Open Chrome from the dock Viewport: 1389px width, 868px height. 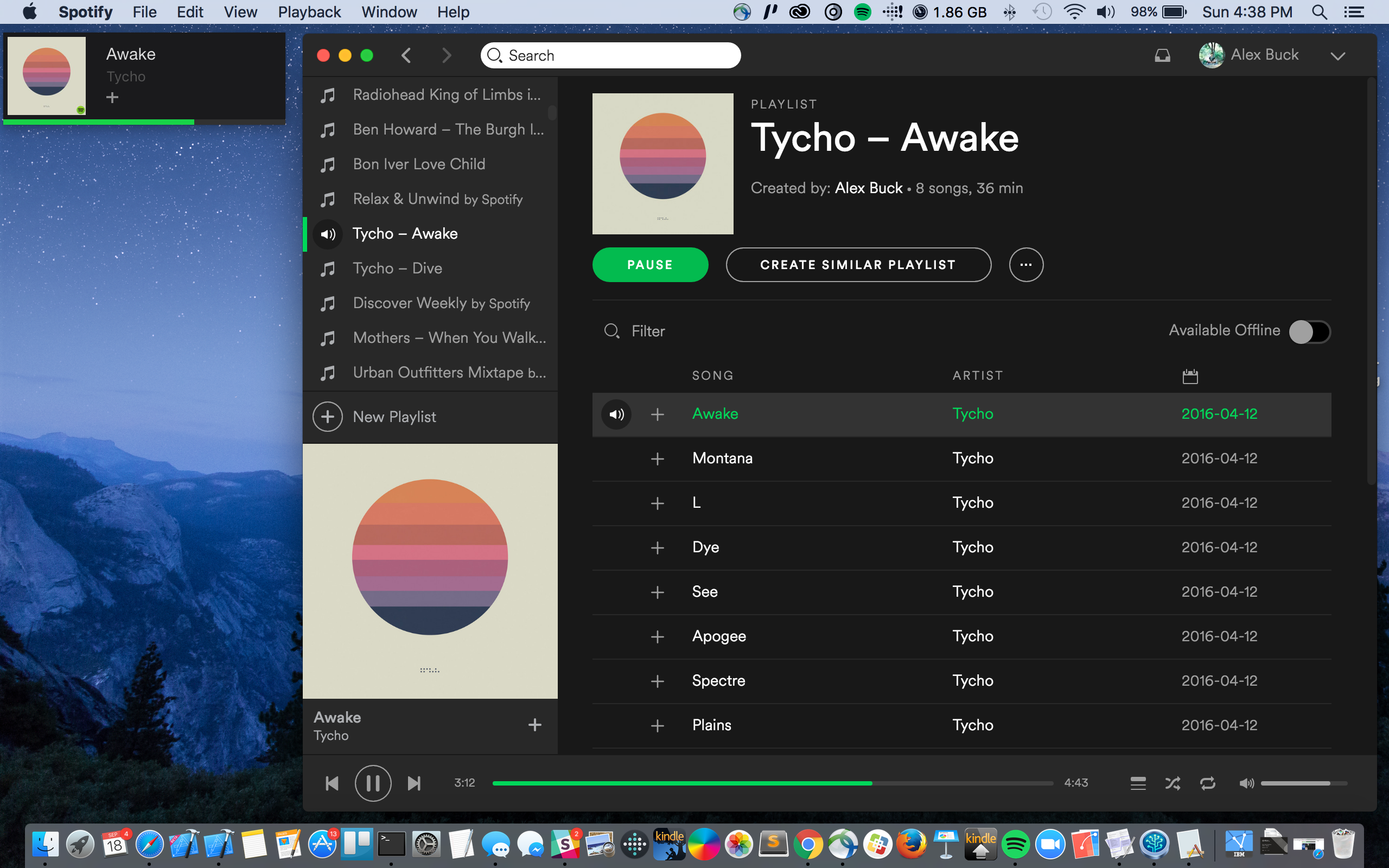point(807,844)
